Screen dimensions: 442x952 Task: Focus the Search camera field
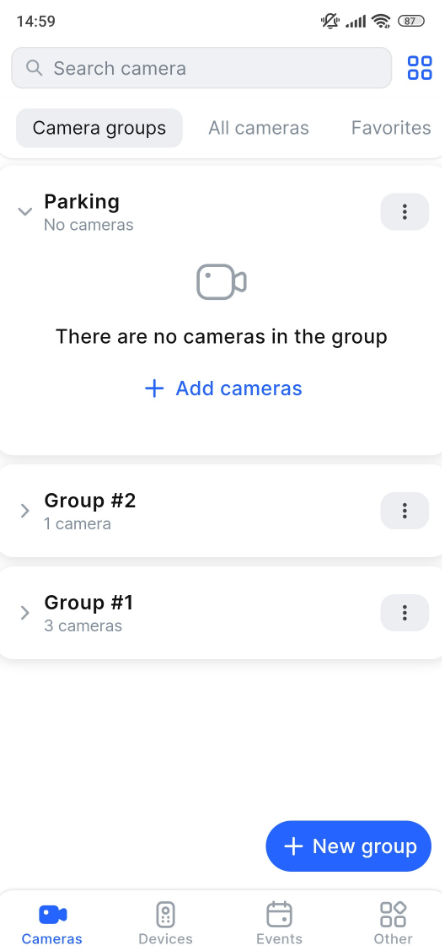click(x=202, y=68)
